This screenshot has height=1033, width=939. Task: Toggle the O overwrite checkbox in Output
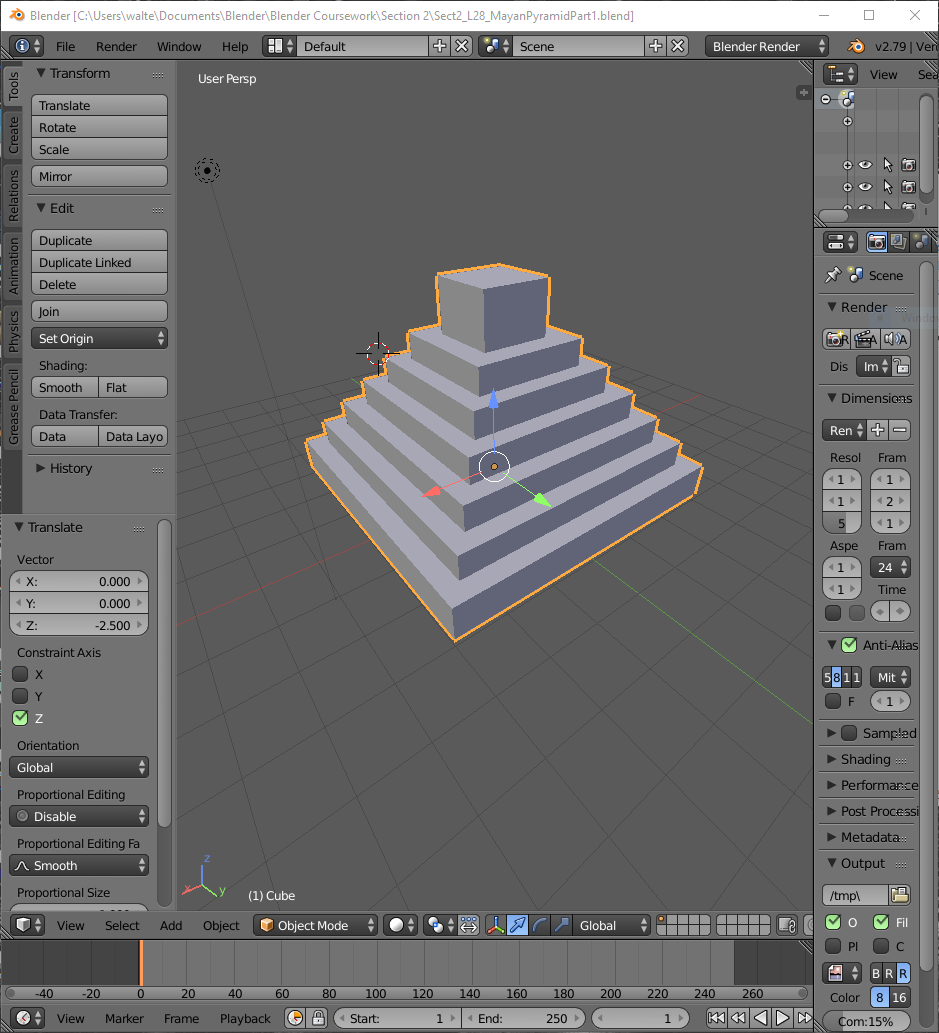[x=833, y=922]
